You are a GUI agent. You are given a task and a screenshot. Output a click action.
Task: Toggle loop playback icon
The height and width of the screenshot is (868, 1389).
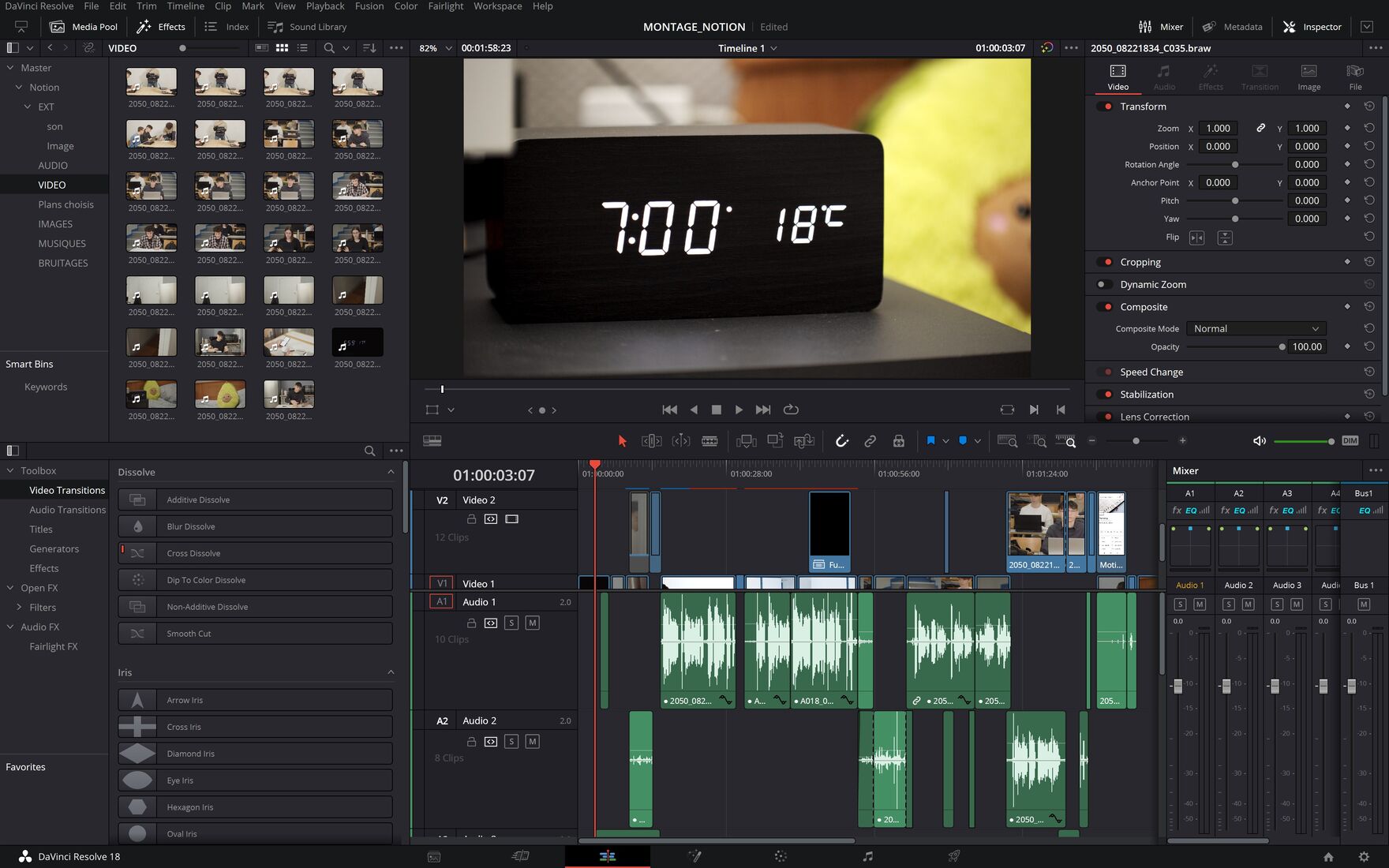(791, 410)
